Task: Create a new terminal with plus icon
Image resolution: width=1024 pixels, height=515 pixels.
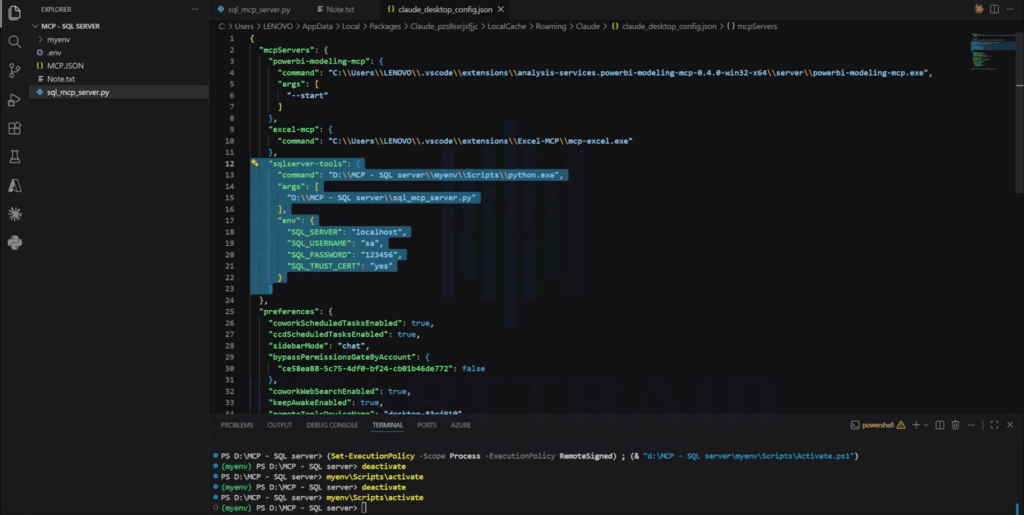Action: [x=916, y=425]
